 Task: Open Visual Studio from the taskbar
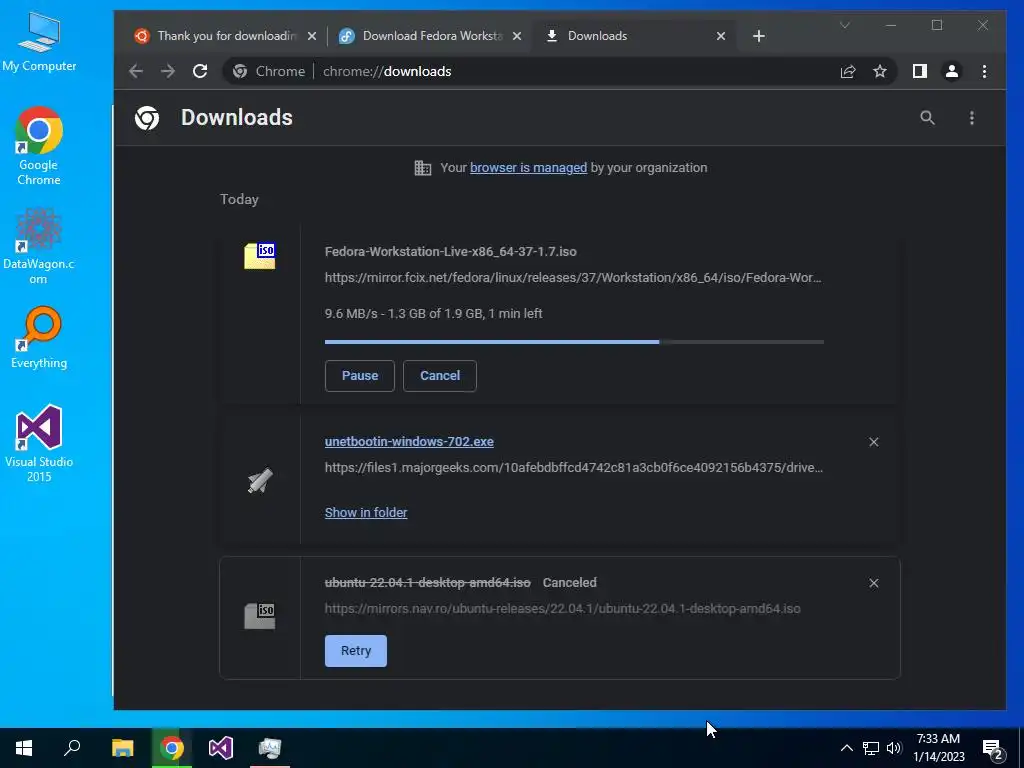pyautogui.click(x=221, y=748)
